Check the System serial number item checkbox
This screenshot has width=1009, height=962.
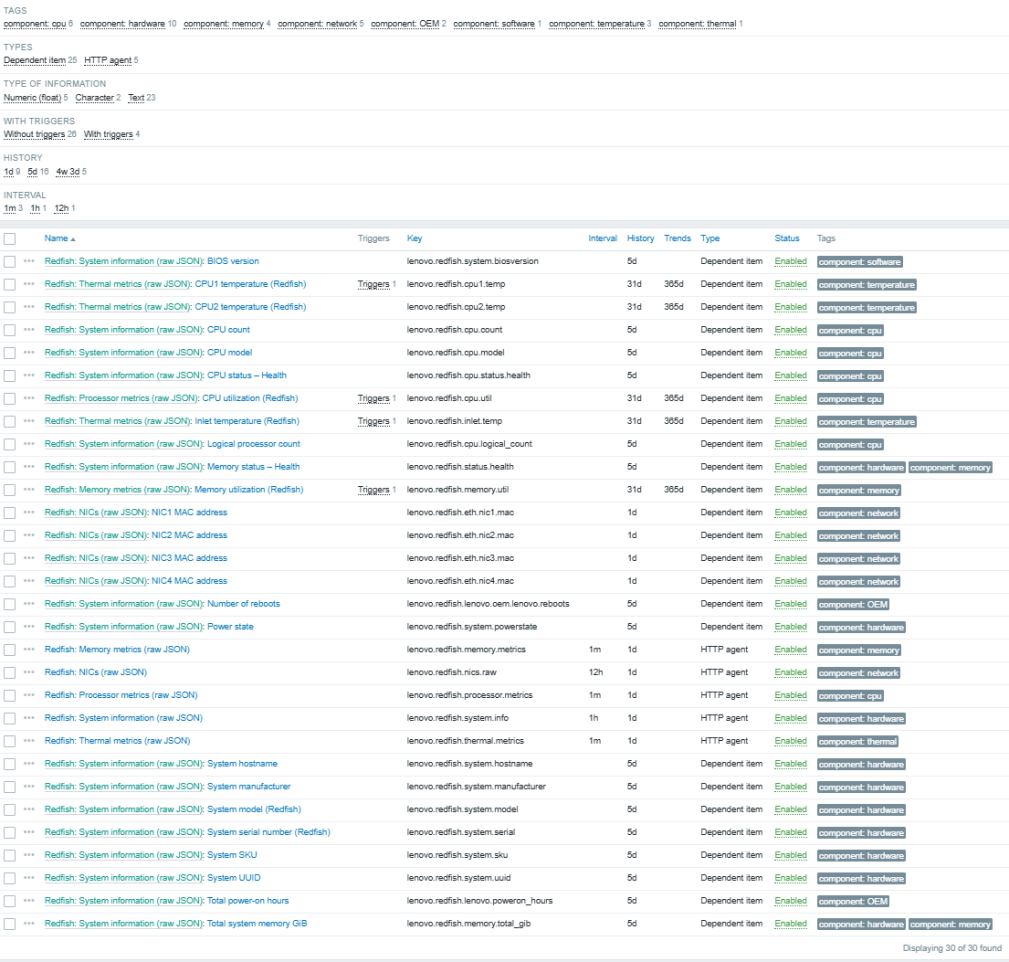[10, 833]
